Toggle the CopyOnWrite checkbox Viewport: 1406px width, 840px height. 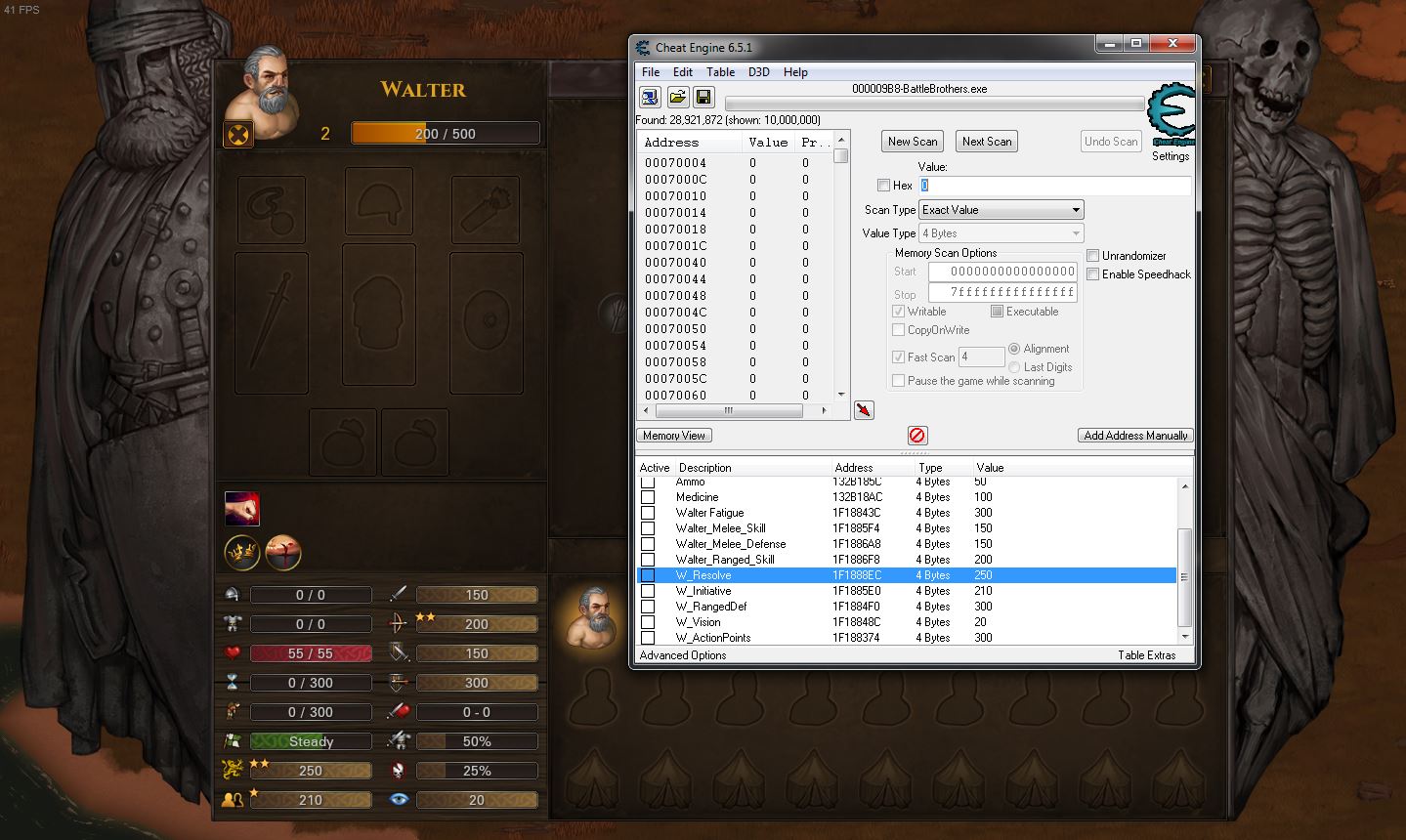click(x=898, y=330)
